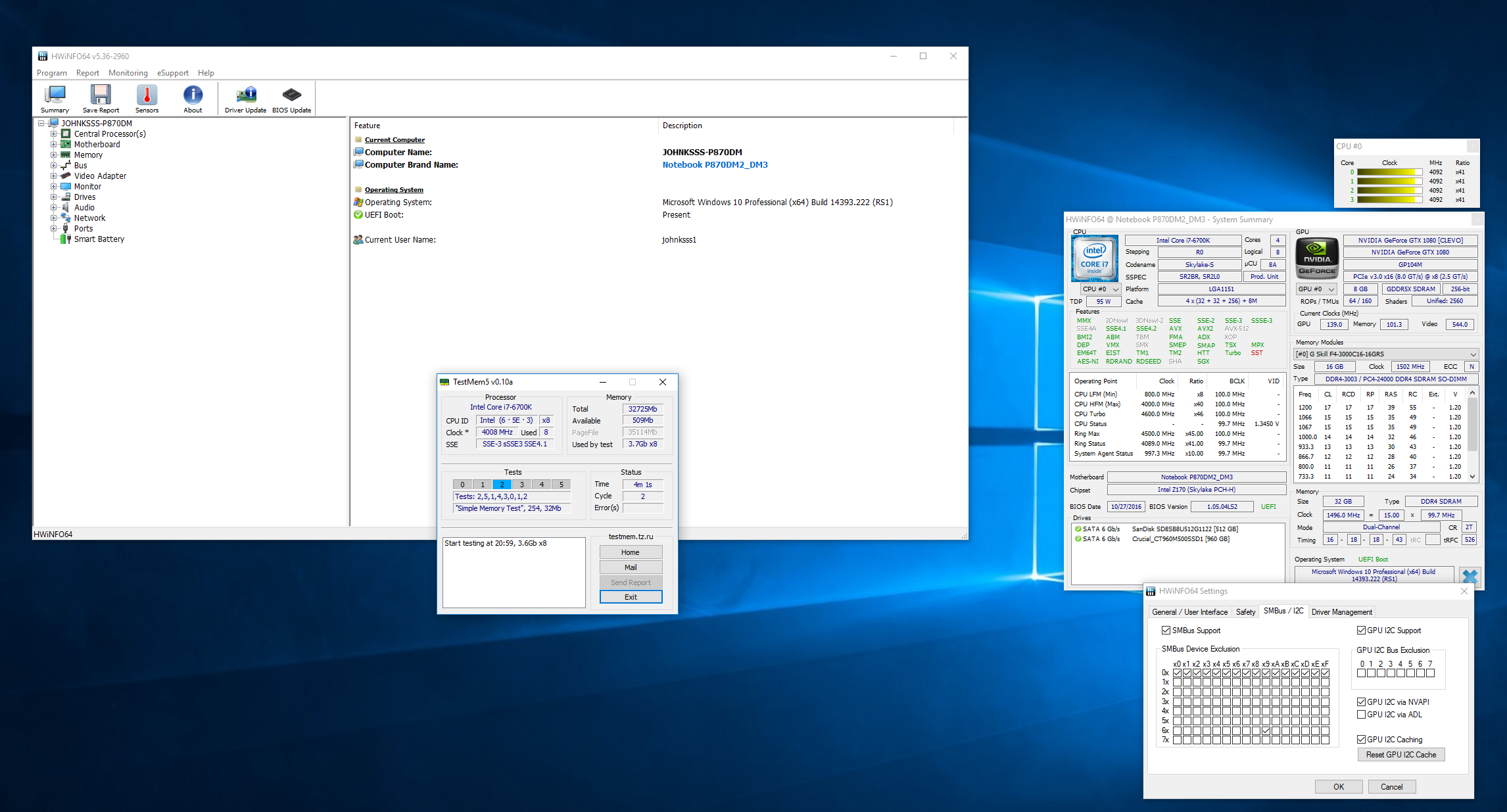The width and height of the screenshot is (1507, 812).
Task: Collapse the JOHNKSSS-P870DM root node
Action: point(41,124)
